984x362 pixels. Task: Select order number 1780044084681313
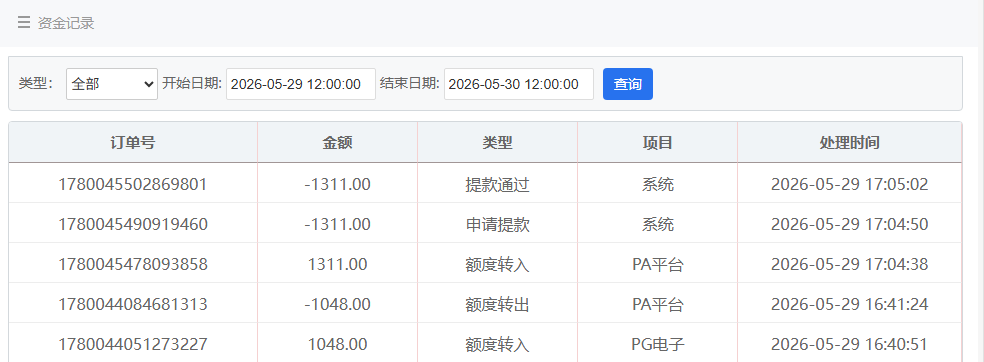click(133, 304)
